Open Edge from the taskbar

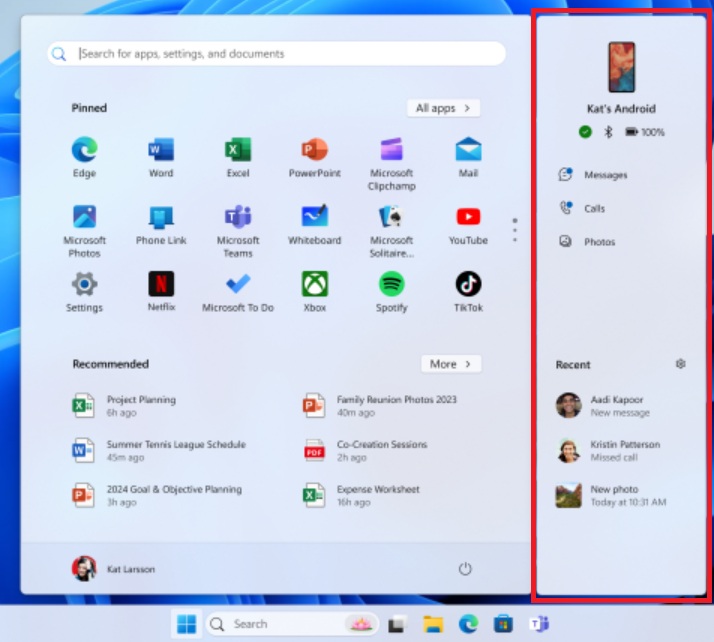[x=468, y=624]
